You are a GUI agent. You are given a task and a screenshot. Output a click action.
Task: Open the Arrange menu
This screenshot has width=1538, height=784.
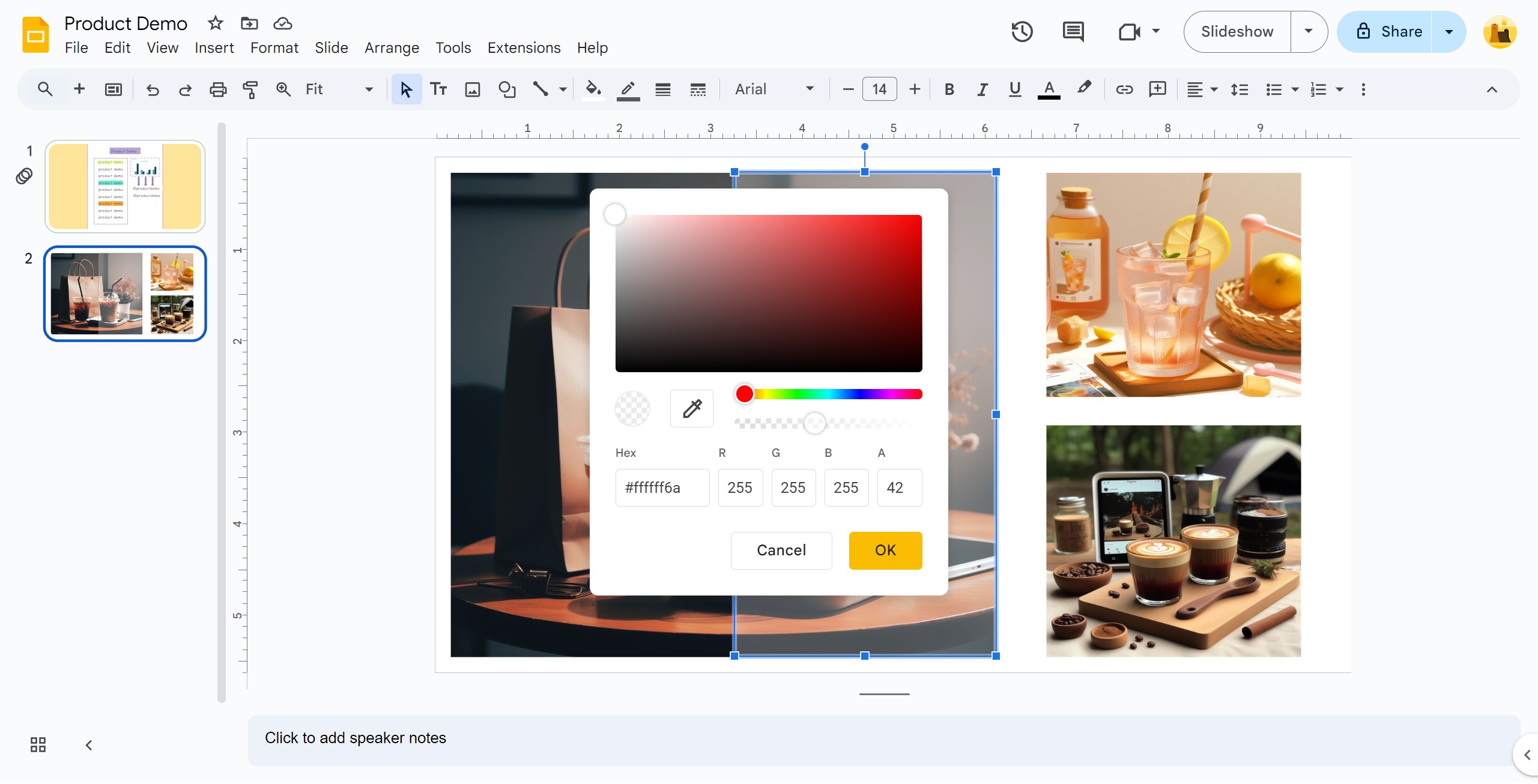[392, 48]
